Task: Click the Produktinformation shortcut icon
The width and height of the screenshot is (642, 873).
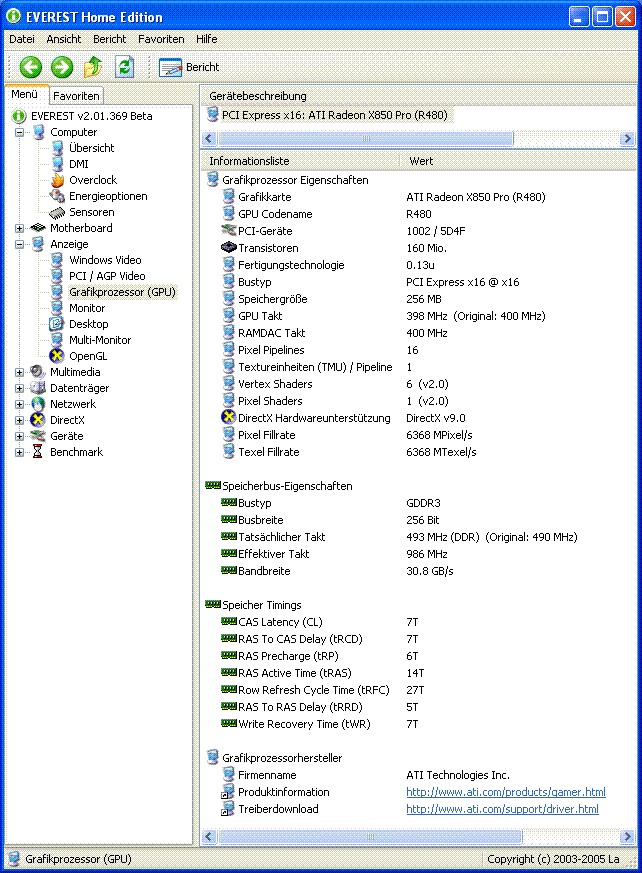Action: [x=228, y=792]
